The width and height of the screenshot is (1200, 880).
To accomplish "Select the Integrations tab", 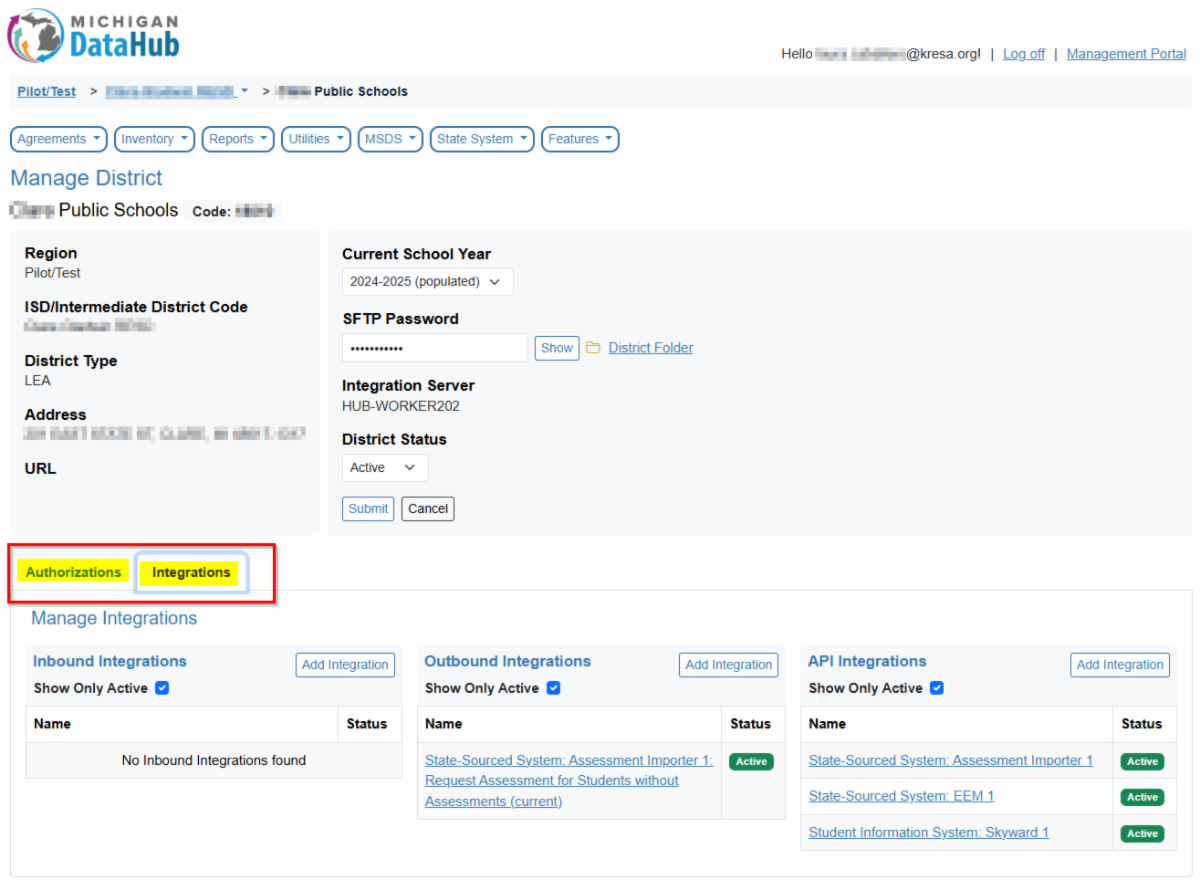I will 191,572.
